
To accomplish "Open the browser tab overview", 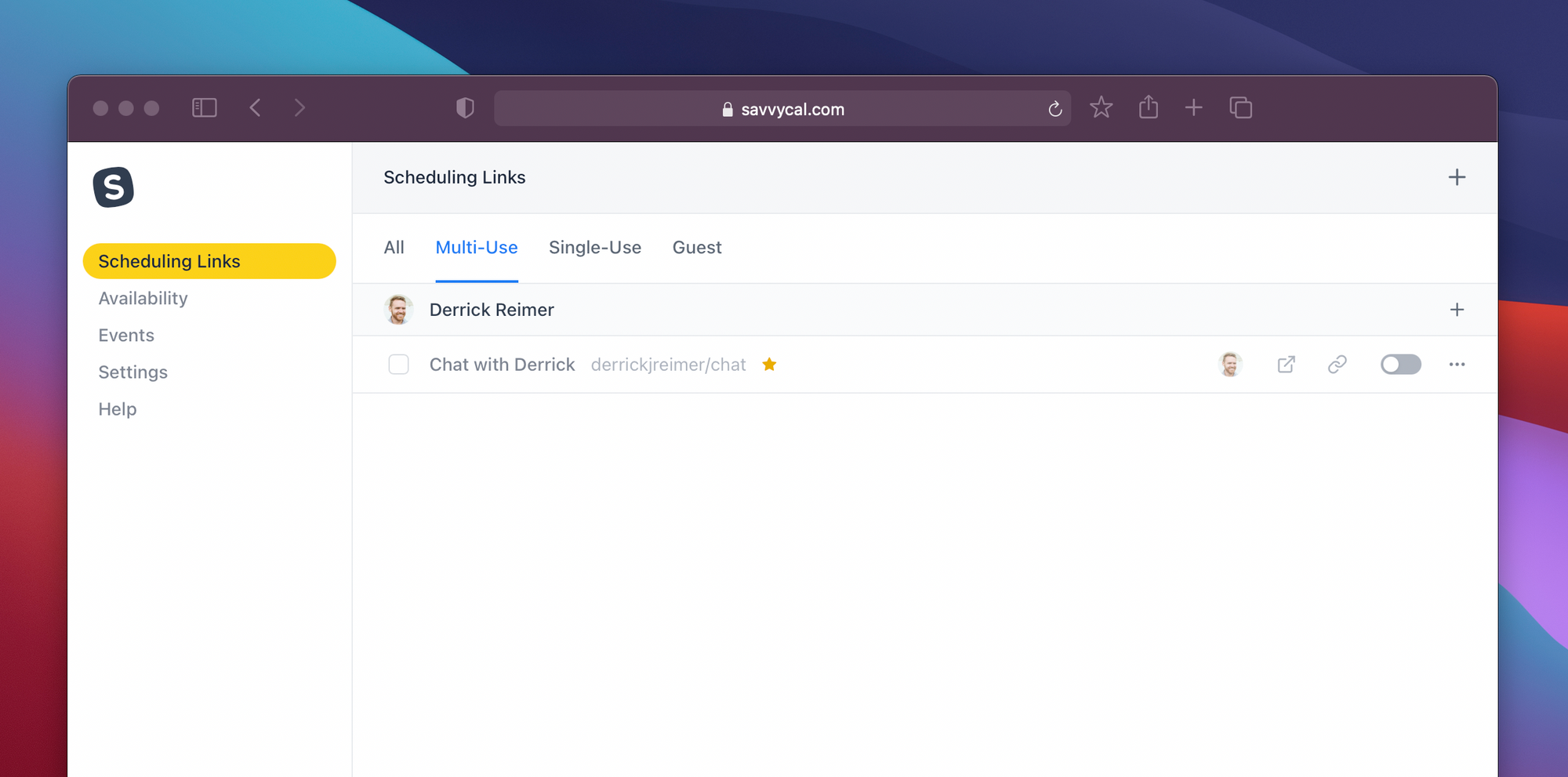I will (x=1240, y=108).
